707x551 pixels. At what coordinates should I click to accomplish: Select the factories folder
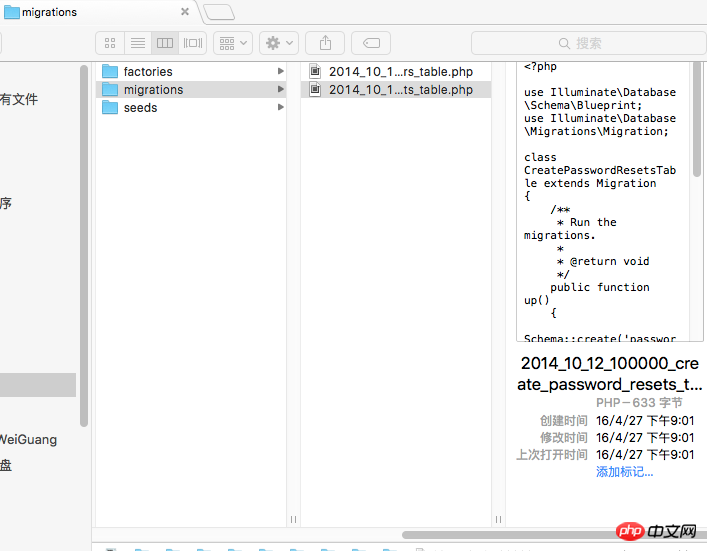click(x=191, y=71)
